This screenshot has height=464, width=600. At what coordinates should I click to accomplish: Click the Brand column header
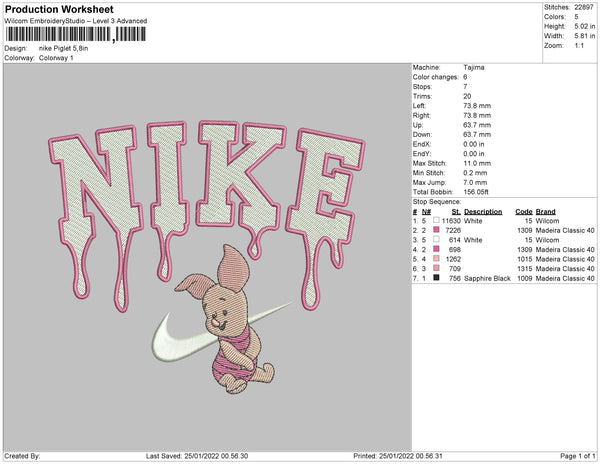545,212
